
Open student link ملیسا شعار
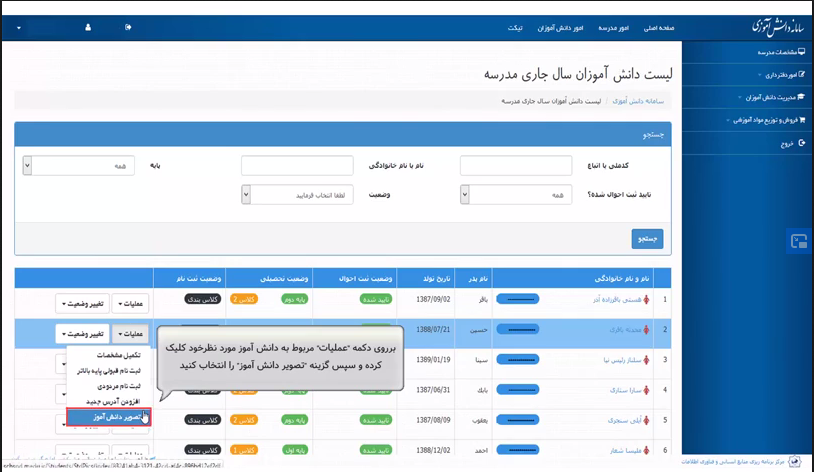point(626,450)
